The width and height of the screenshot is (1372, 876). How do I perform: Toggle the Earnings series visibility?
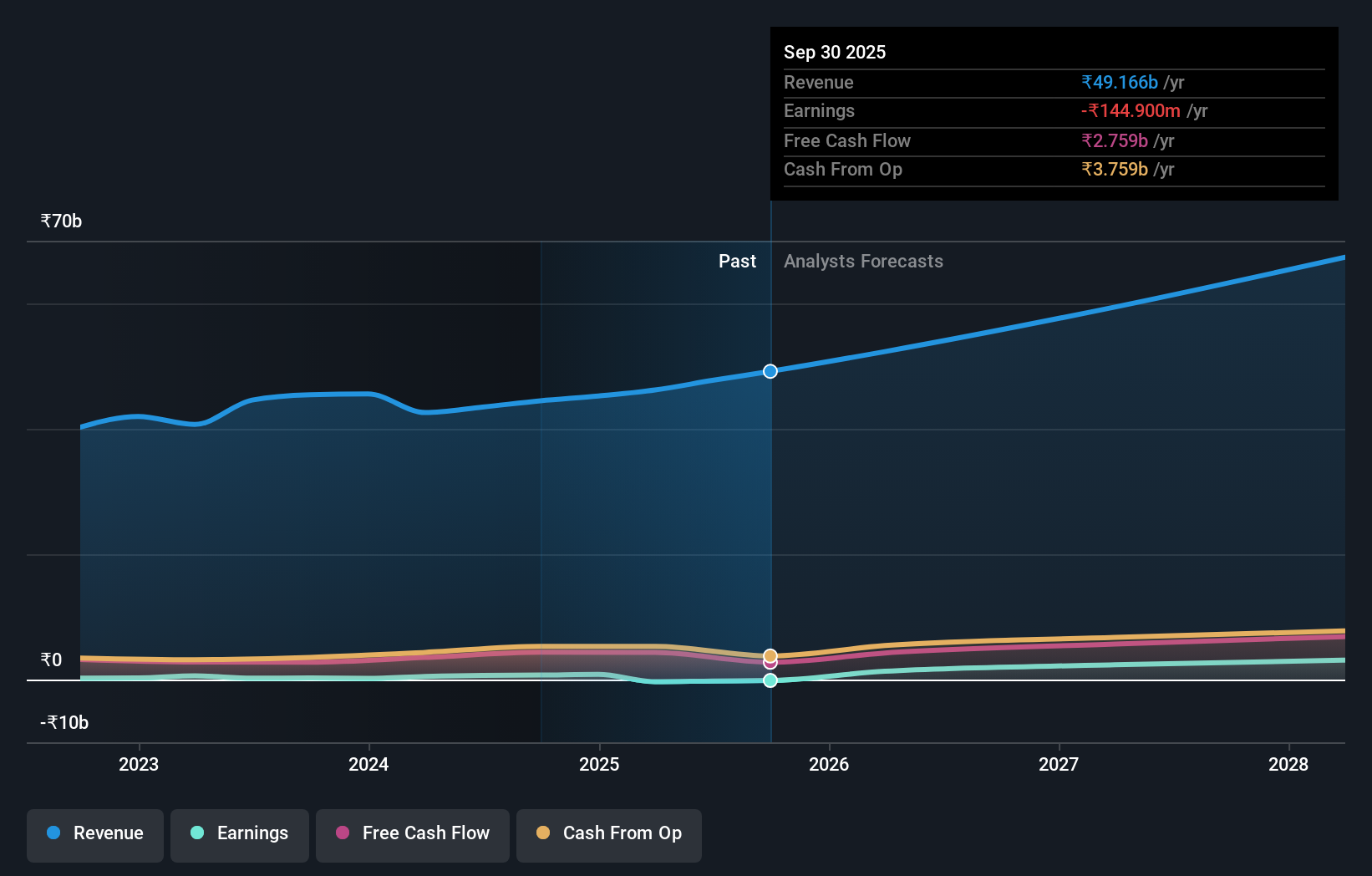239,834
